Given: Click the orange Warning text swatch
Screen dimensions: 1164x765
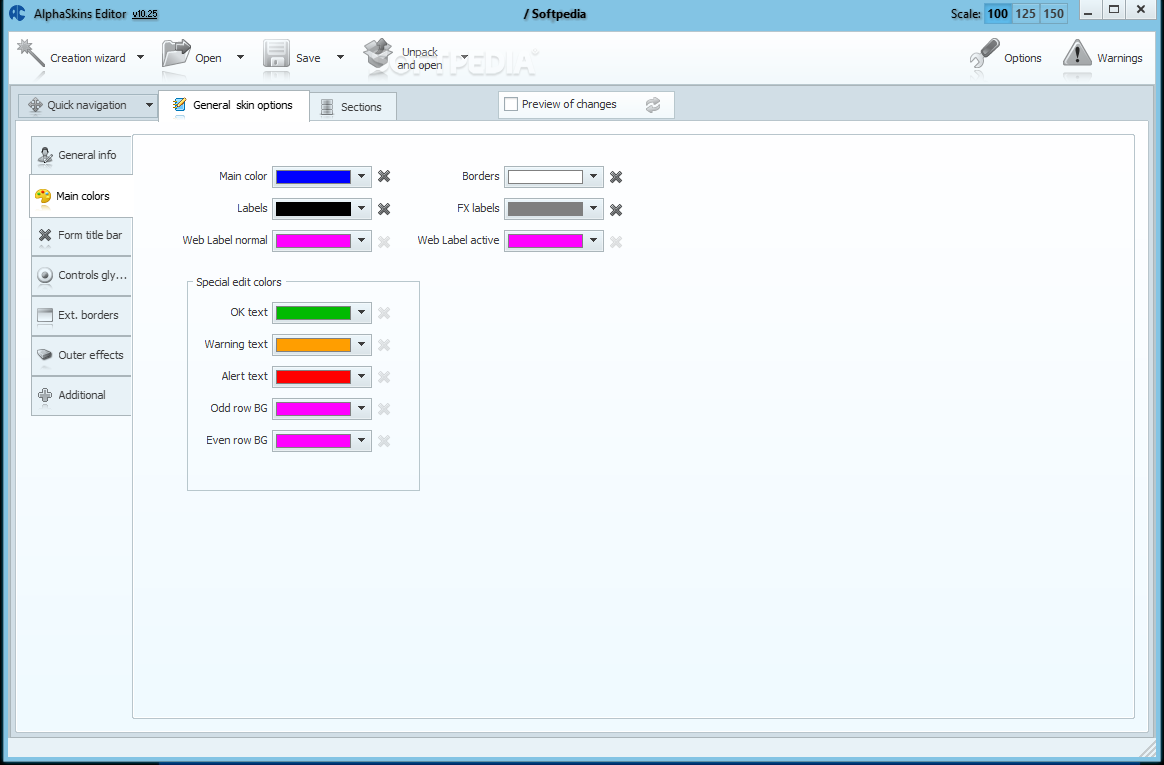Looking at the screenshot, I should (x=313, y=344).
